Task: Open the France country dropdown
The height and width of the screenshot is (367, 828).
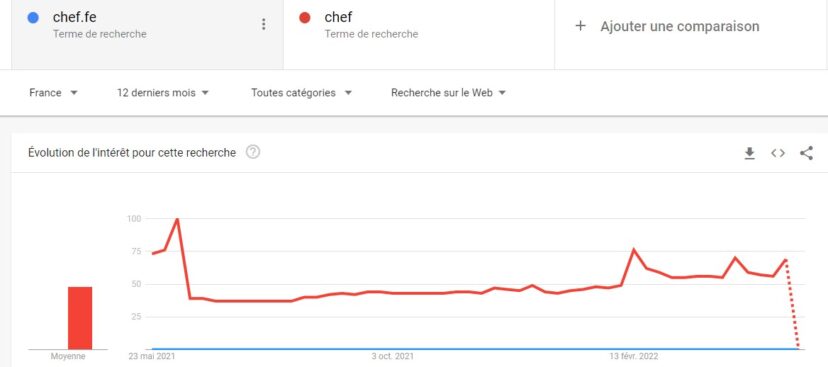Action: 53,93
